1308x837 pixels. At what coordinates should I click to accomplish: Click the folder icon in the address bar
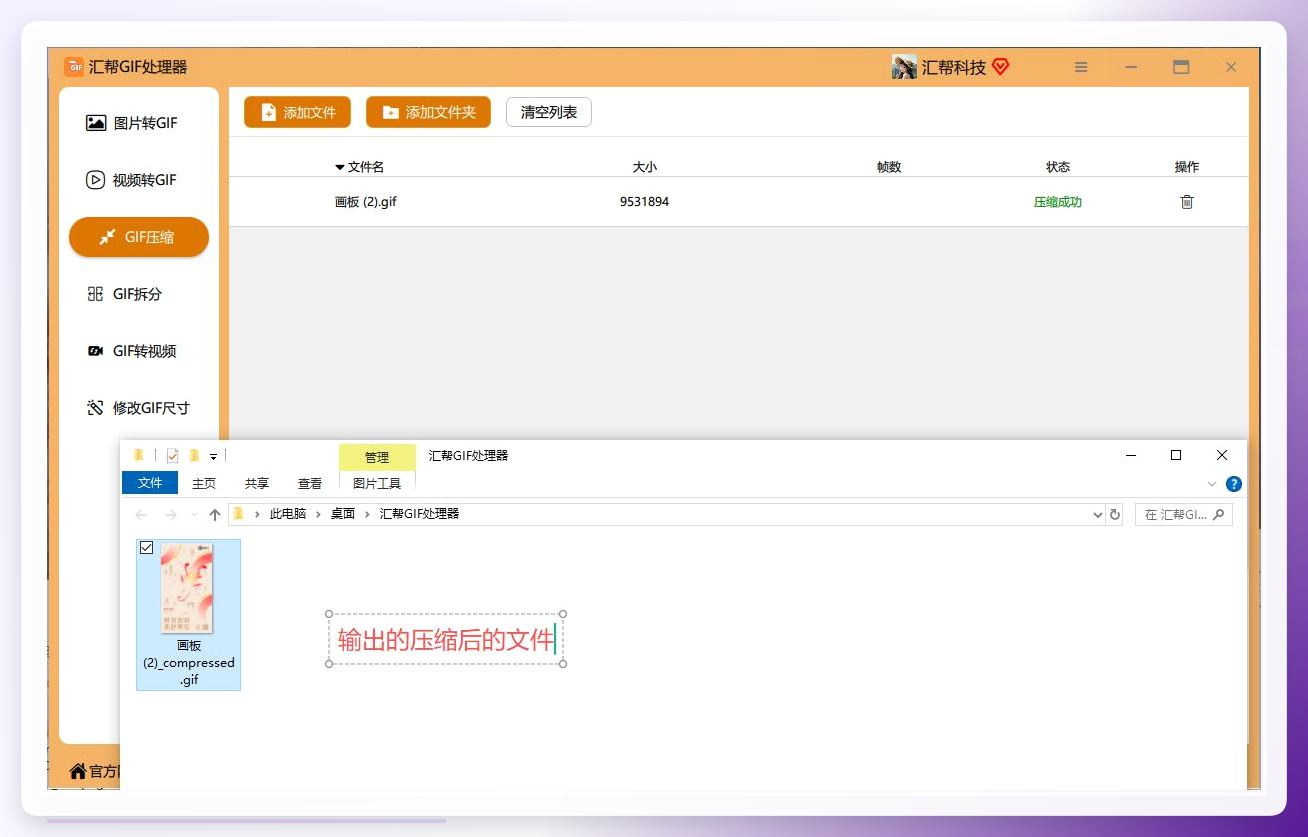pos(238,514)
